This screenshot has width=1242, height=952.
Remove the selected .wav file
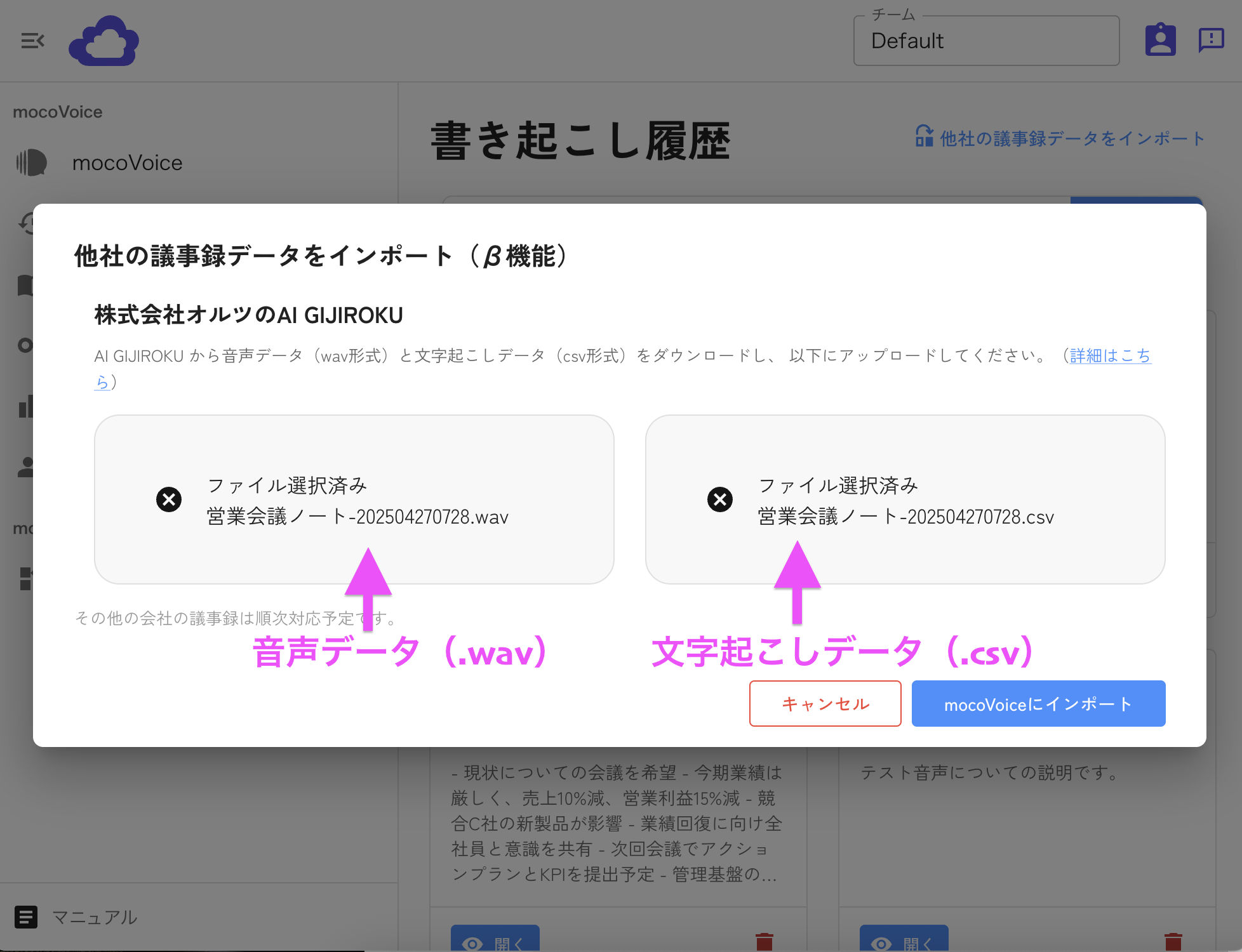point(169,499)
